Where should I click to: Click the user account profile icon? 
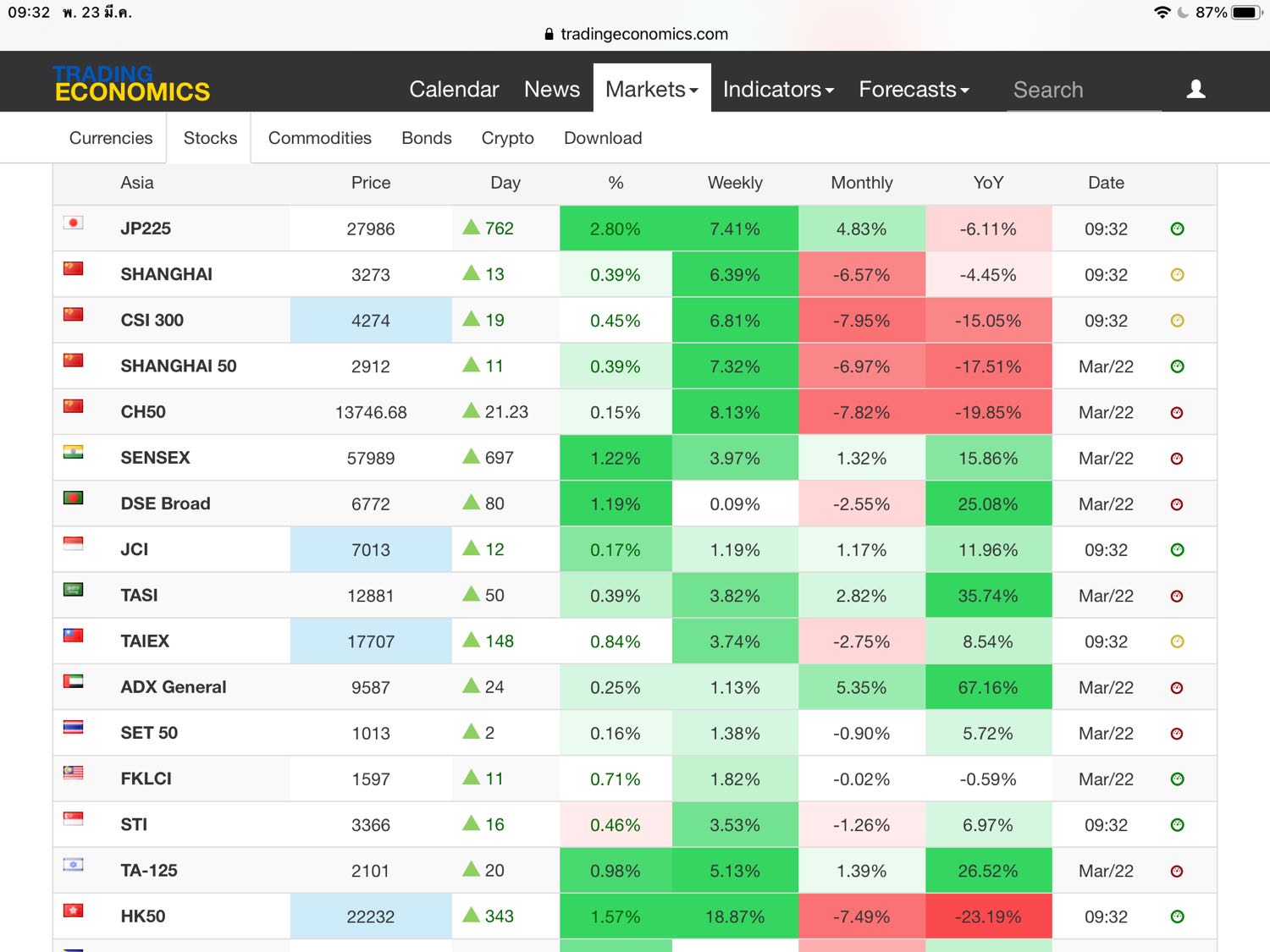1195,89
